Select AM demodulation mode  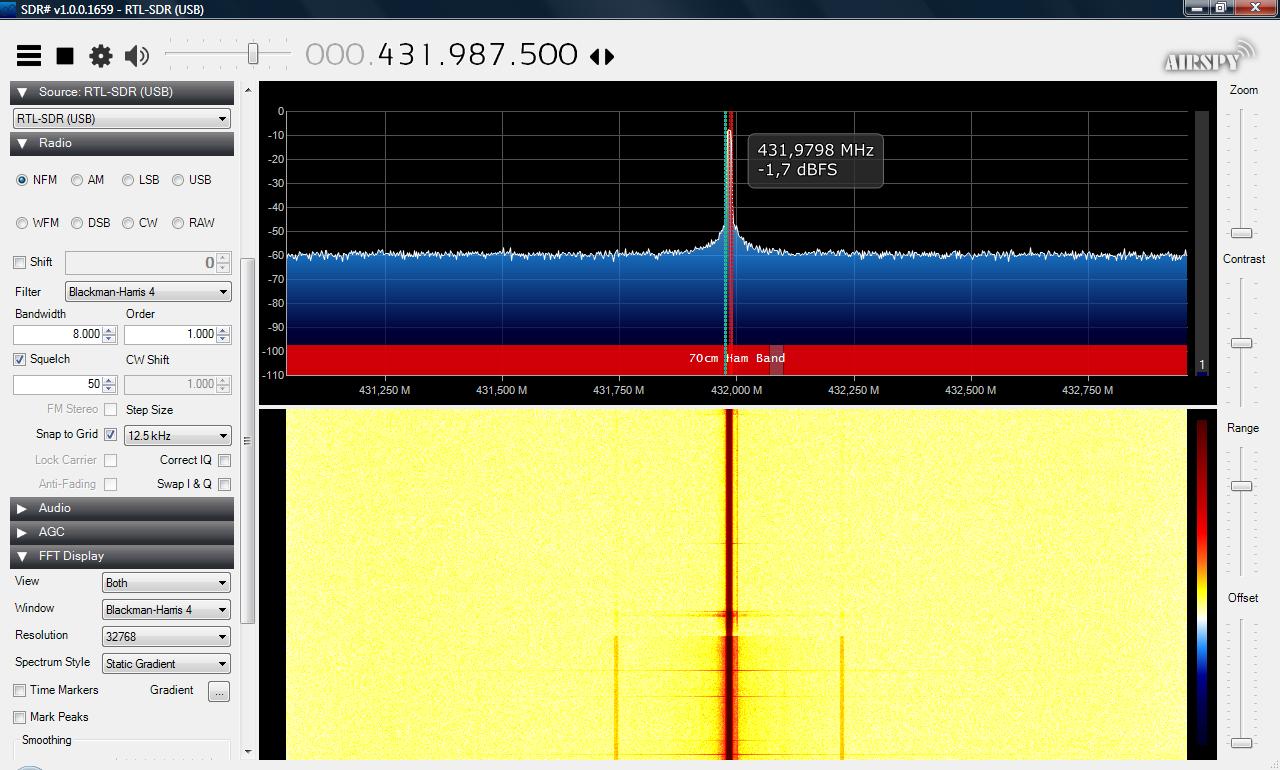tap(77, 180)
